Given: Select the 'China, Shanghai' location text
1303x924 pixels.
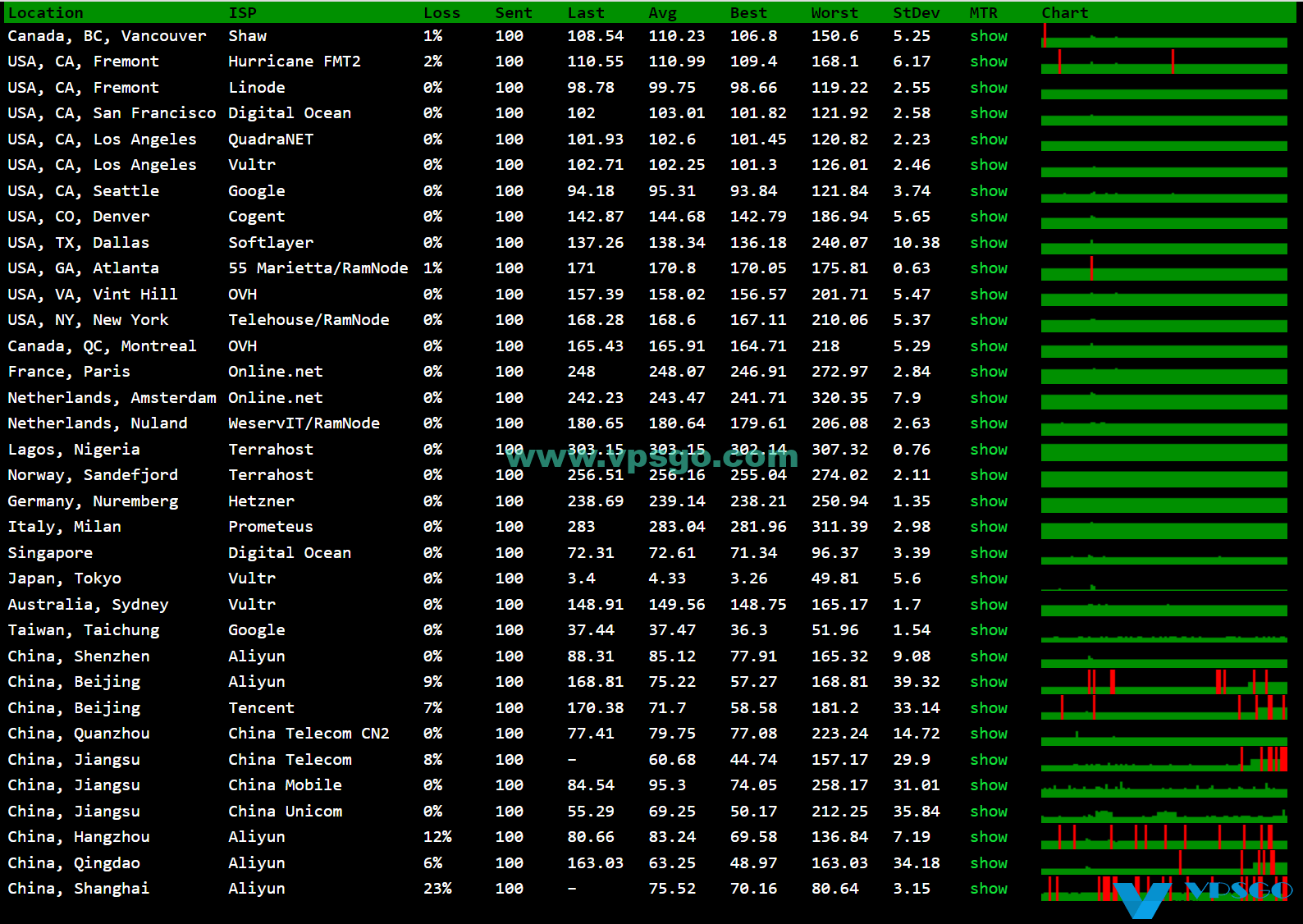Looking at the screenshot, I should [x=79, y=889].
